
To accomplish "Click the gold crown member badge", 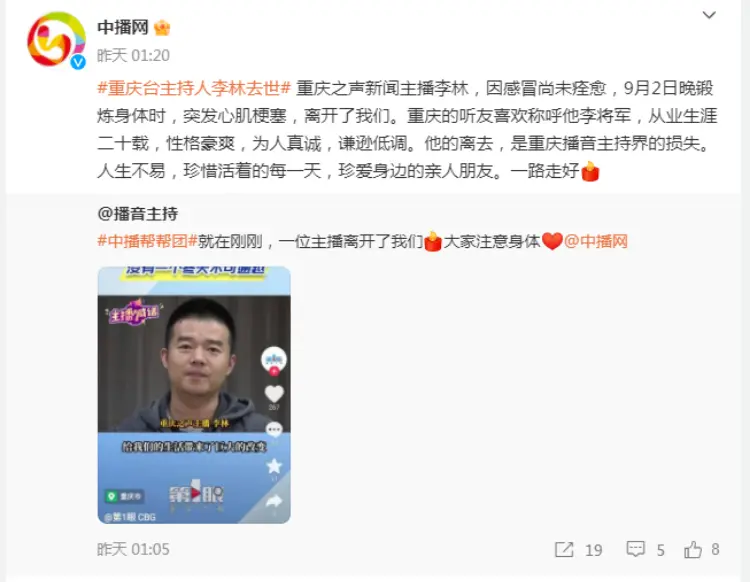I will tap(162, 28).
